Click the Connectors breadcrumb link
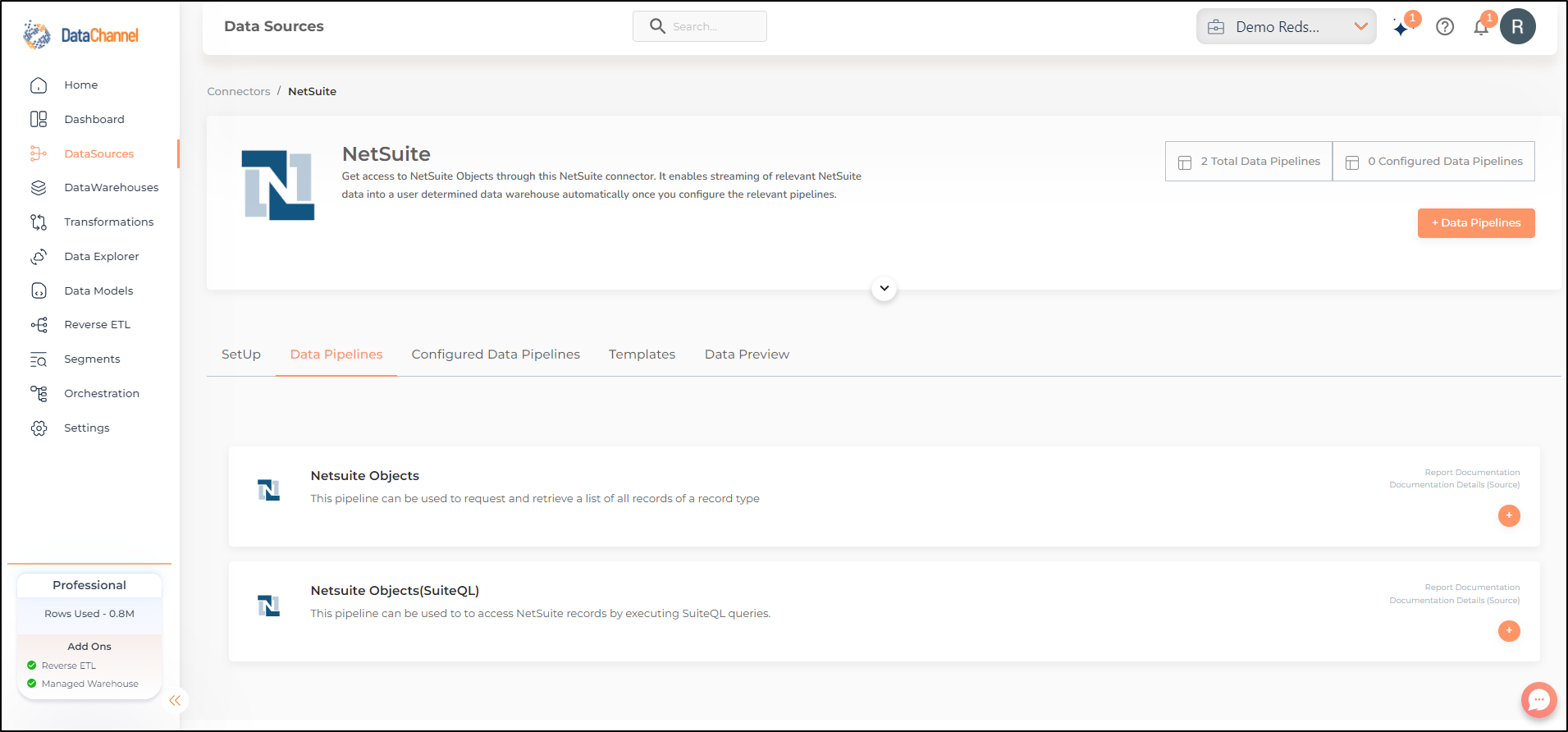The width and height of the screenshot is (1568, 732). (x=239, y=92)
